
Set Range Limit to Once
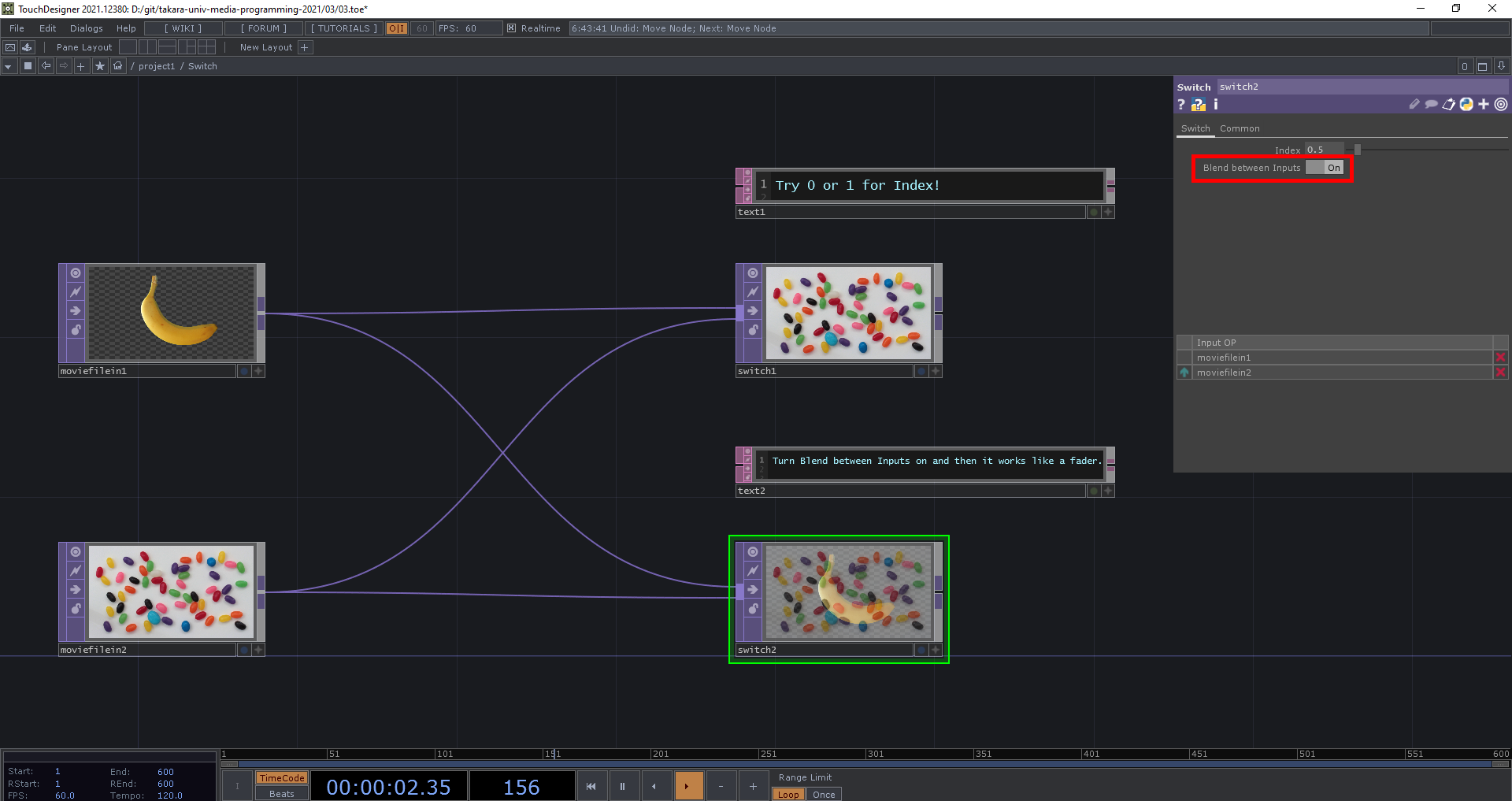point(824,794)
